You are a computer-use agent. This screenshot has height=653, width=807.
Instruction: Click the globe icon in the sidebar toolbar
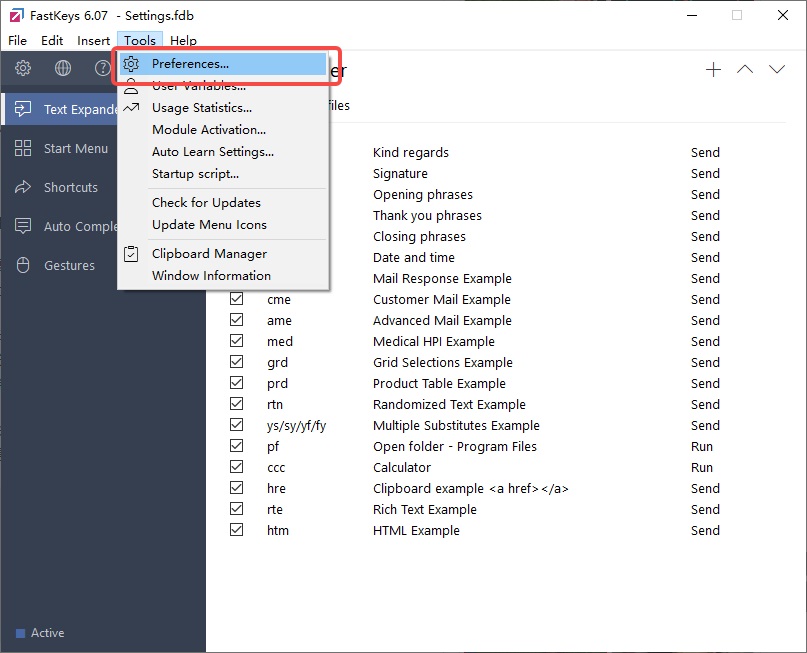tap(63, 68)
